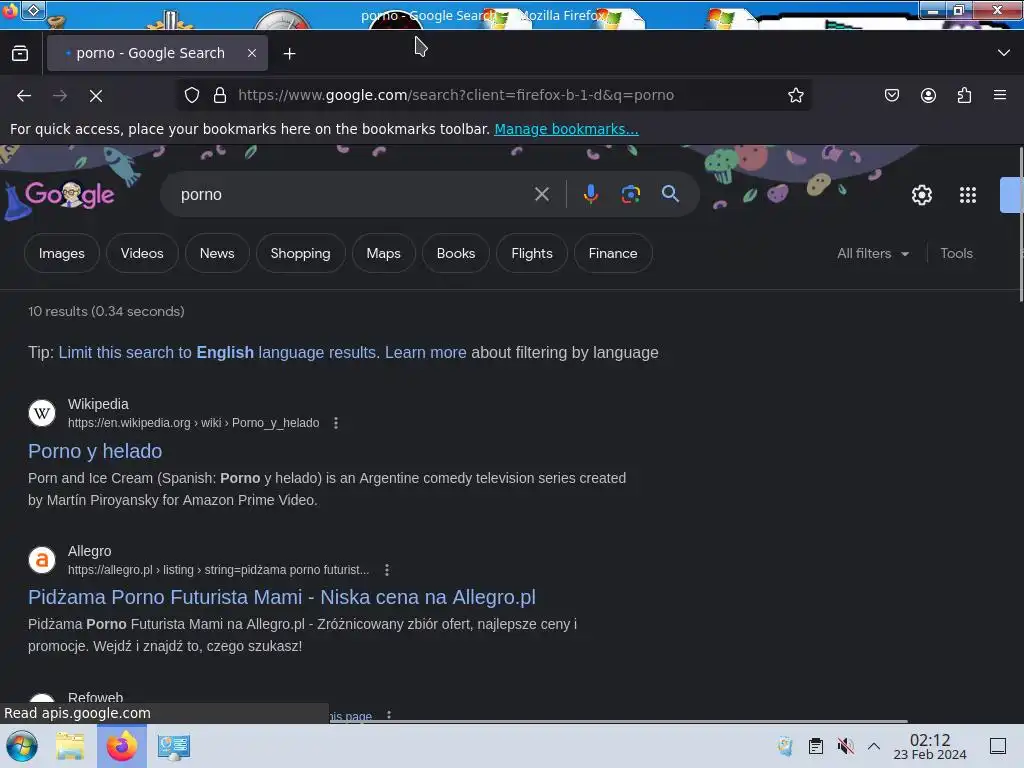Open the Extensions puzzle icon
Screen dimensions: 1024x768
[964, 95]
